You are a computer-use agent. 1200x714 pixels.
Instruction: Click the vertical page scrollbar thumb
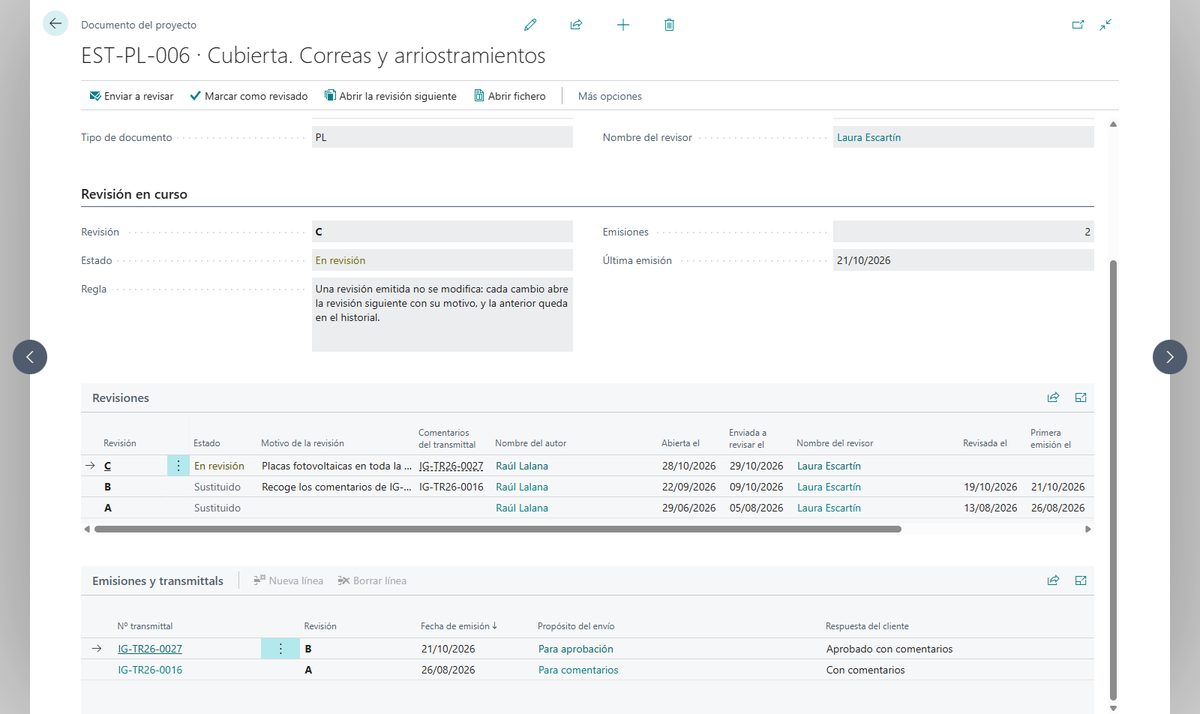[1113, 480]
